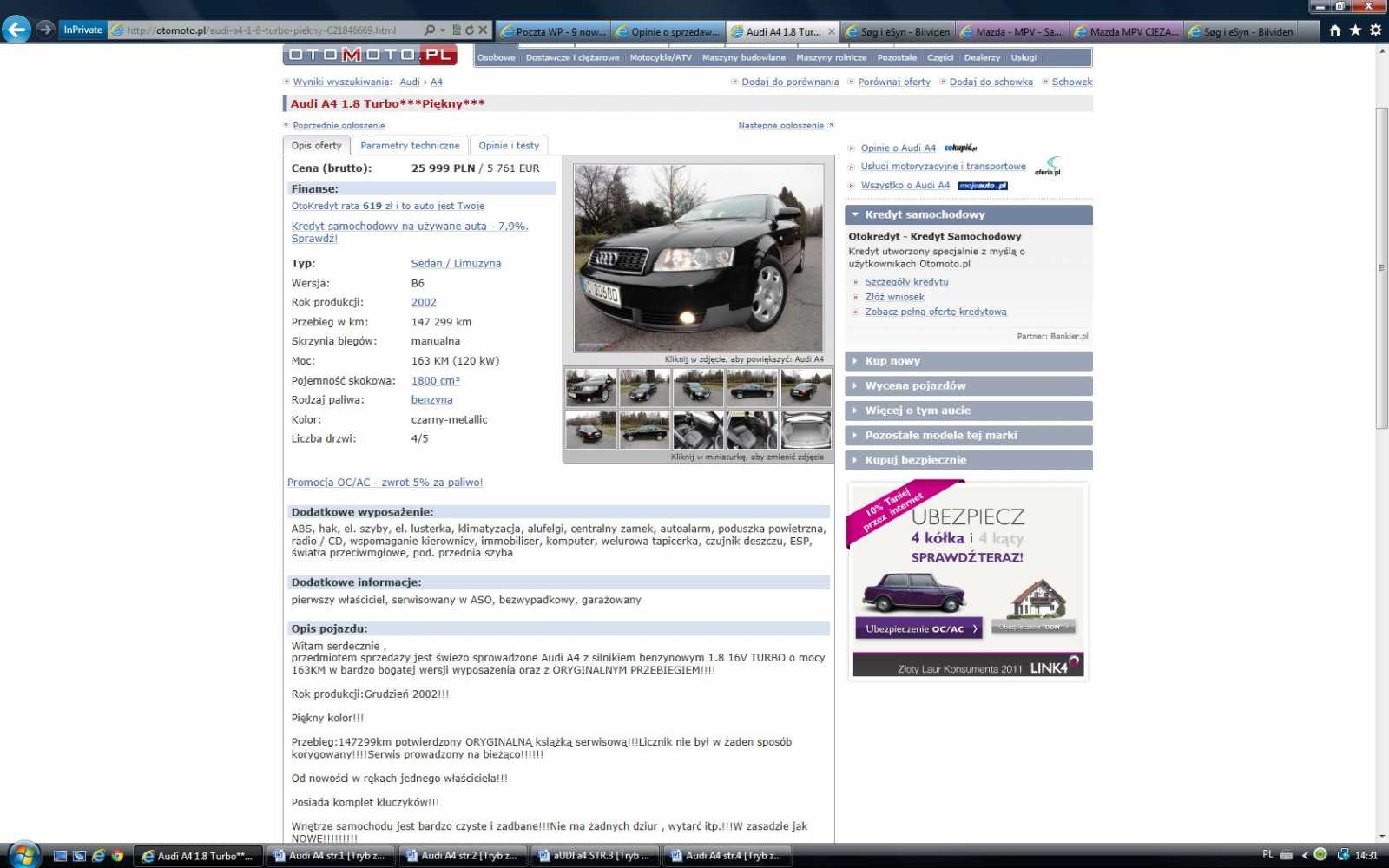Image resolution: width=1389 pixels, height=868 pixels.
Task: Click Porównaj oferty link
Action: [894, 82]
